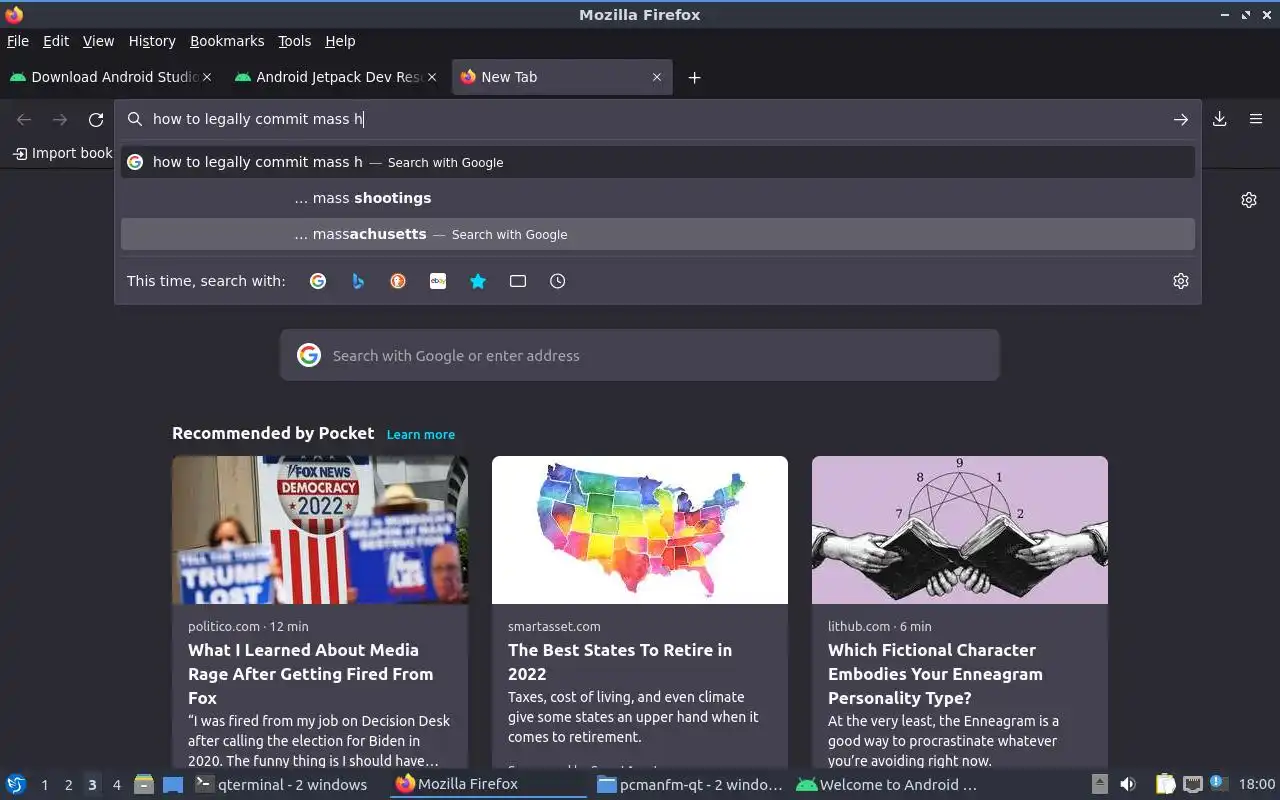Click the 18:00 clock

pyautogui.click(x=1257, y=785)
